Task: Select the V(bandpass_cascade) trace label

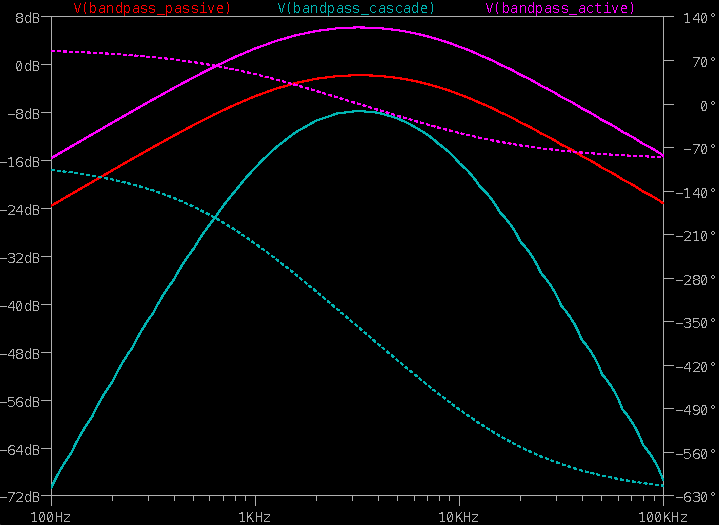Action: pos(356,8)
